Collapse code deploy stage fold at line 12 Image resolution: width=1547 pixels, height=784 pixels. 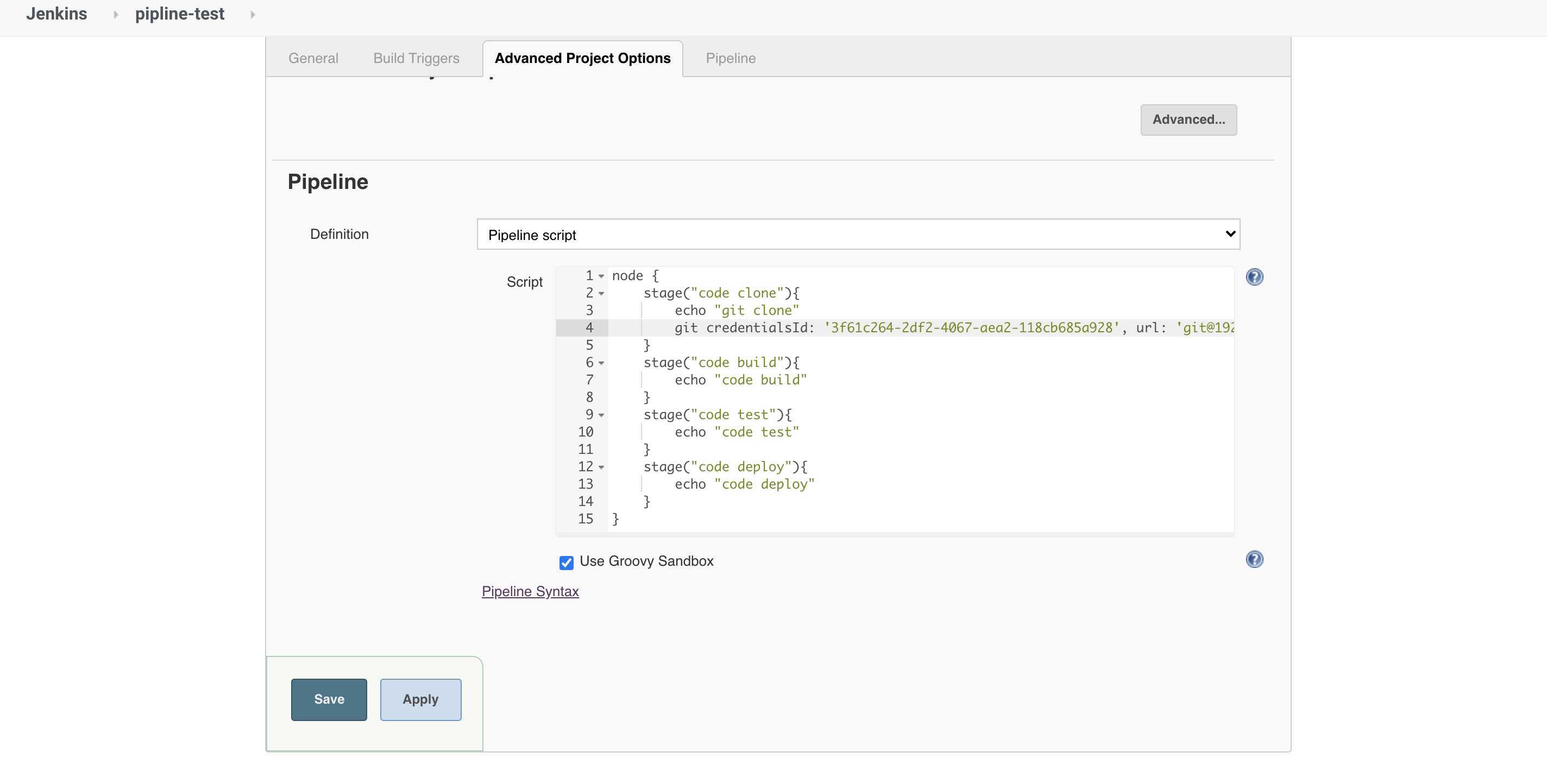coord(601,467)
